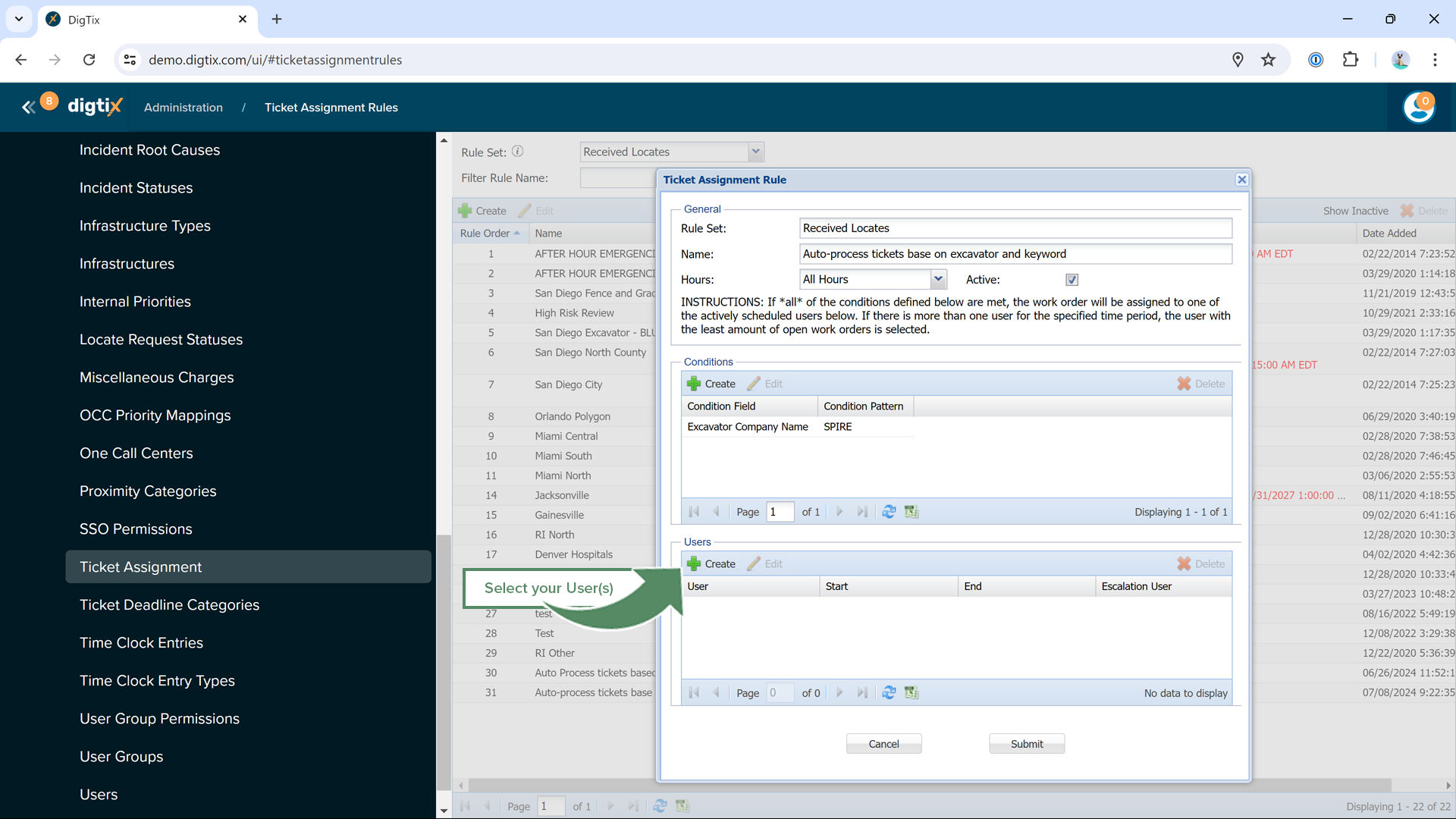The width and height of the screenshot is (1456, 819).
Task: Collapse sidebar with double-chevron icon
Action: (x=28, y=107)
